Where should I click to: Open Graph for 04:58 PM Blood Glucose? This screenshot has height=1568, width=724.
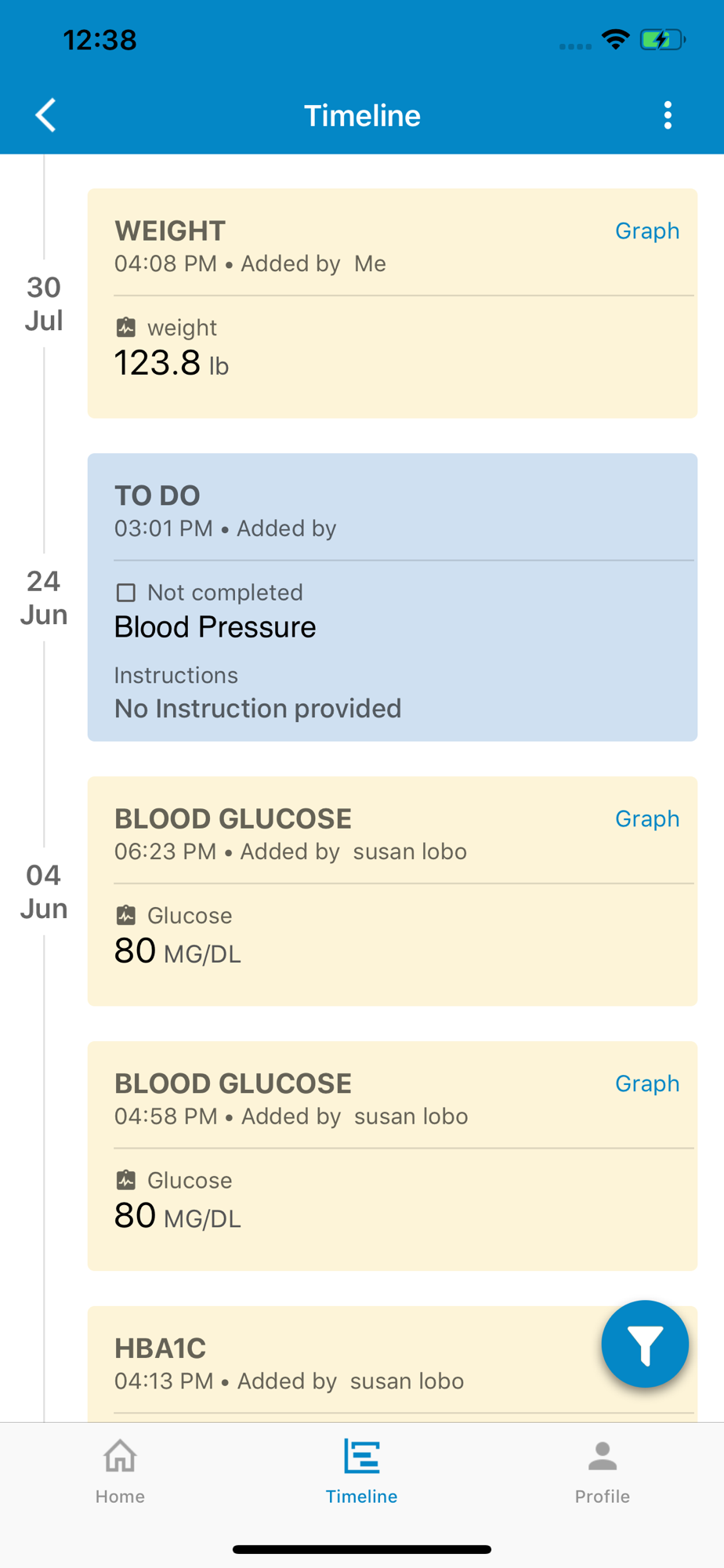pos(647,1084)
